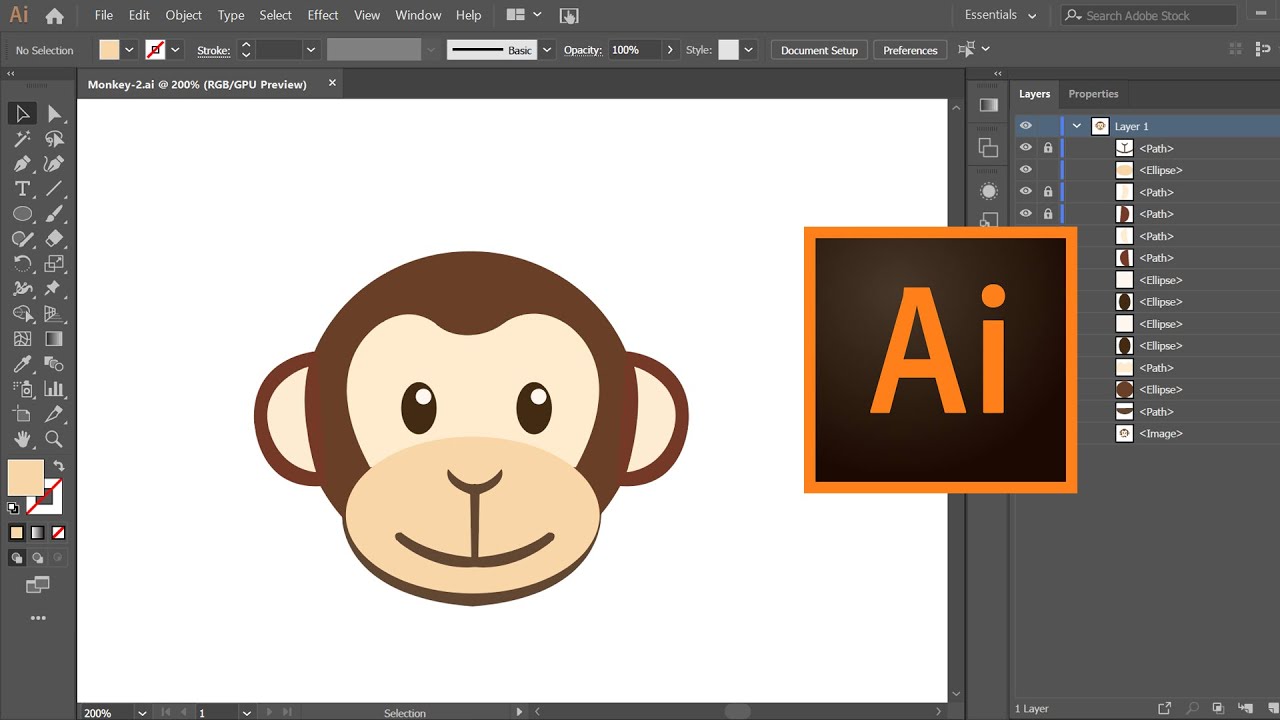Select the Rotate tool
The image size is (1280, 720).
tap(22, 264)
